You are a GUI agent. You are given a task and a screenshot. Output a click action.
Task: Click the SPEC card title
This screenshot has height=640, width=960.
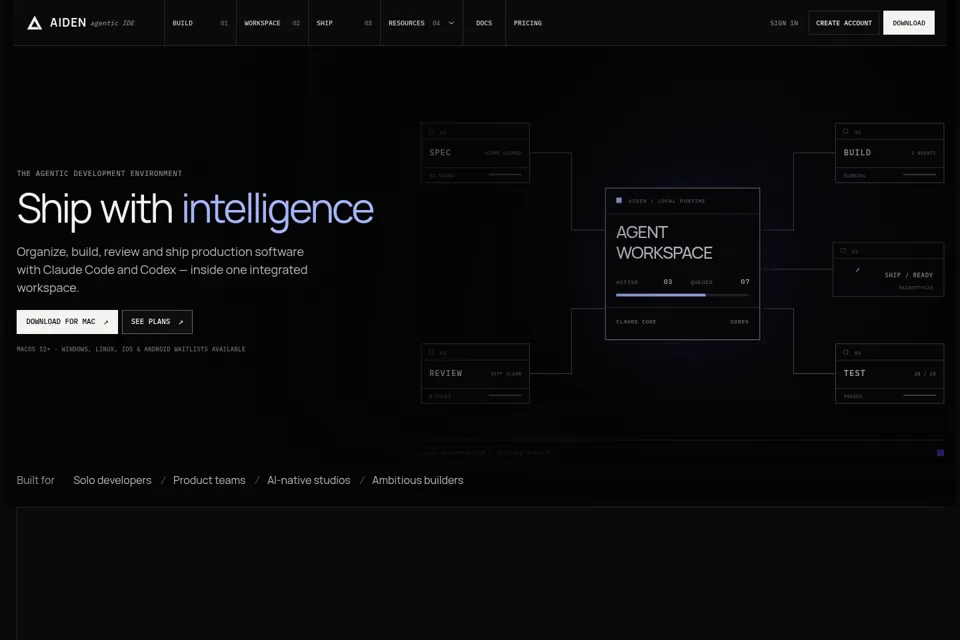click(x=440, y=152)
